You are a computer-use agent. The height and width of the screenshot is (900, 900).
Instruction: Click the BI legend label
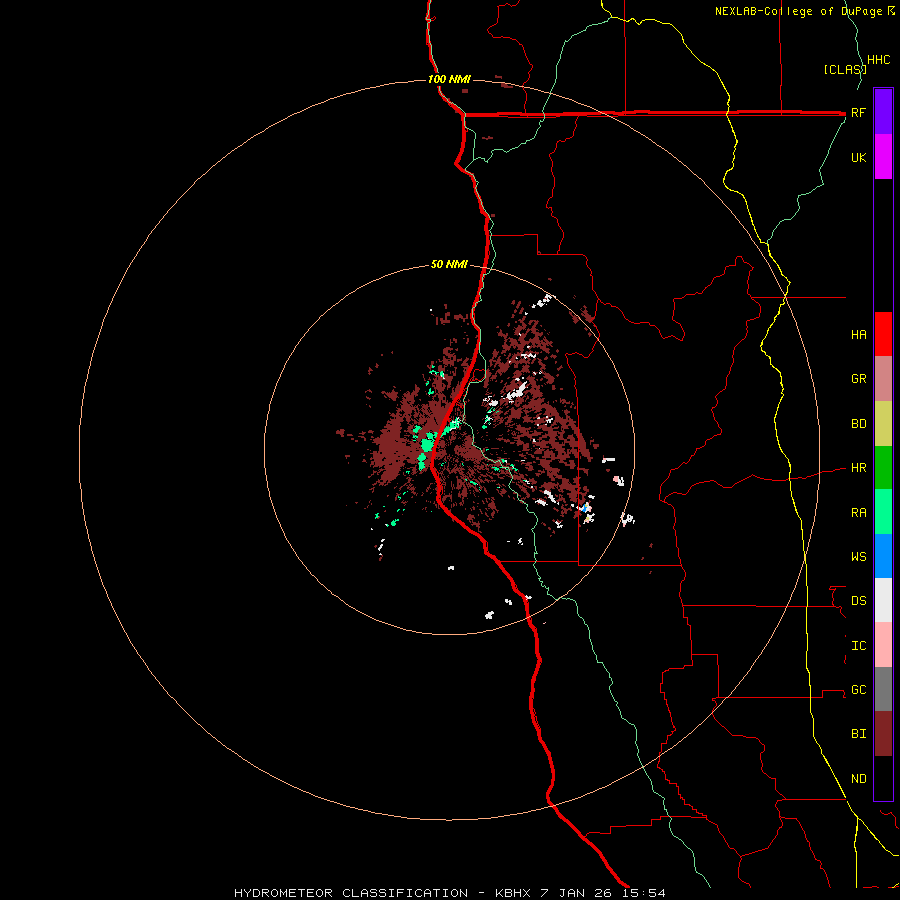859,734
